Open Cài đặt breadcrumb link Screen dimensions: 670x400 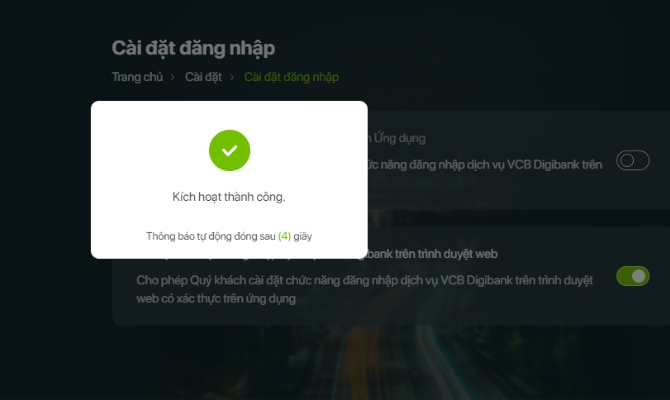pos(203,77)
